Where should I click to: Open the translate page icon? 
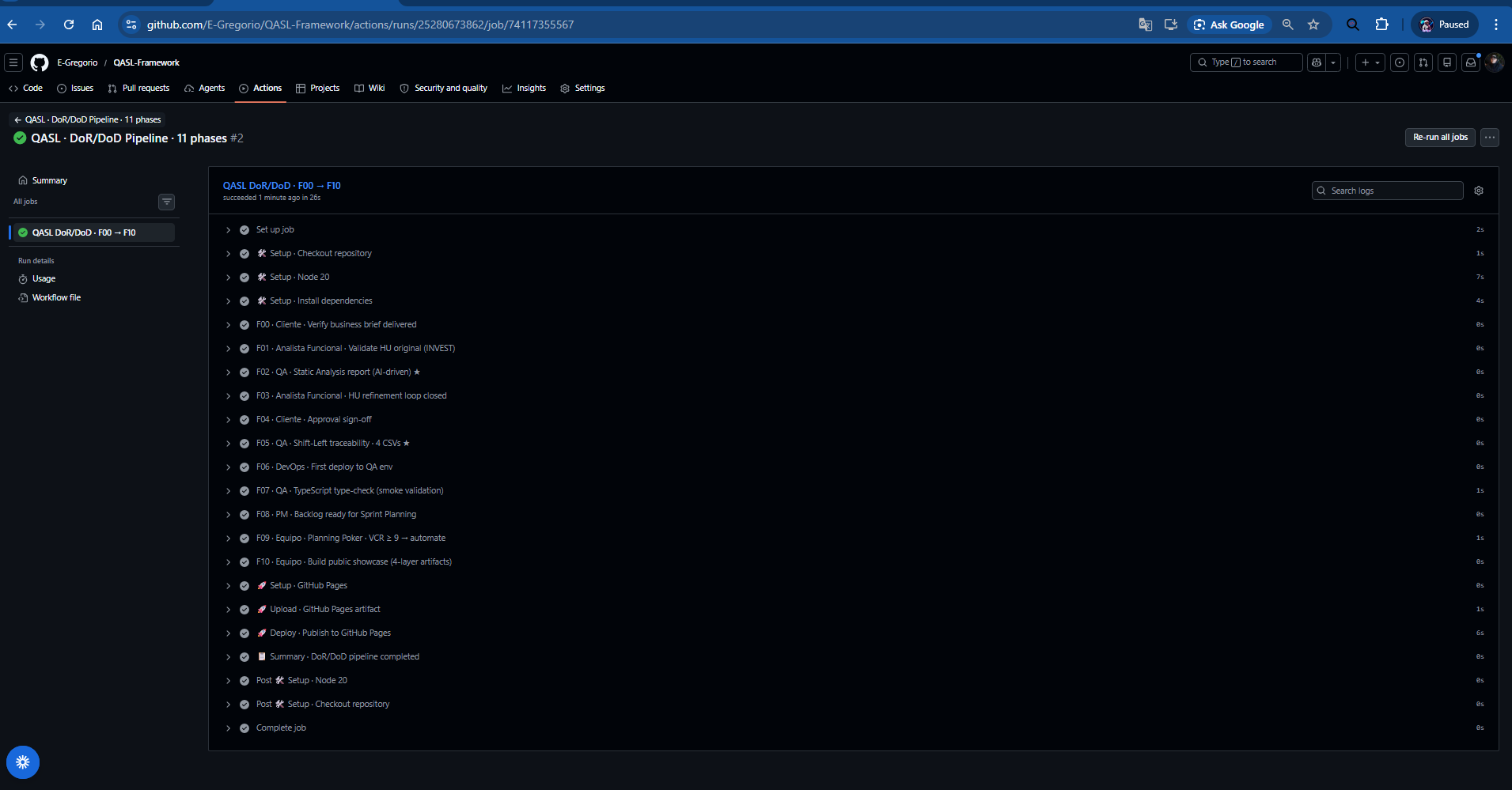tap(1145, 25)
